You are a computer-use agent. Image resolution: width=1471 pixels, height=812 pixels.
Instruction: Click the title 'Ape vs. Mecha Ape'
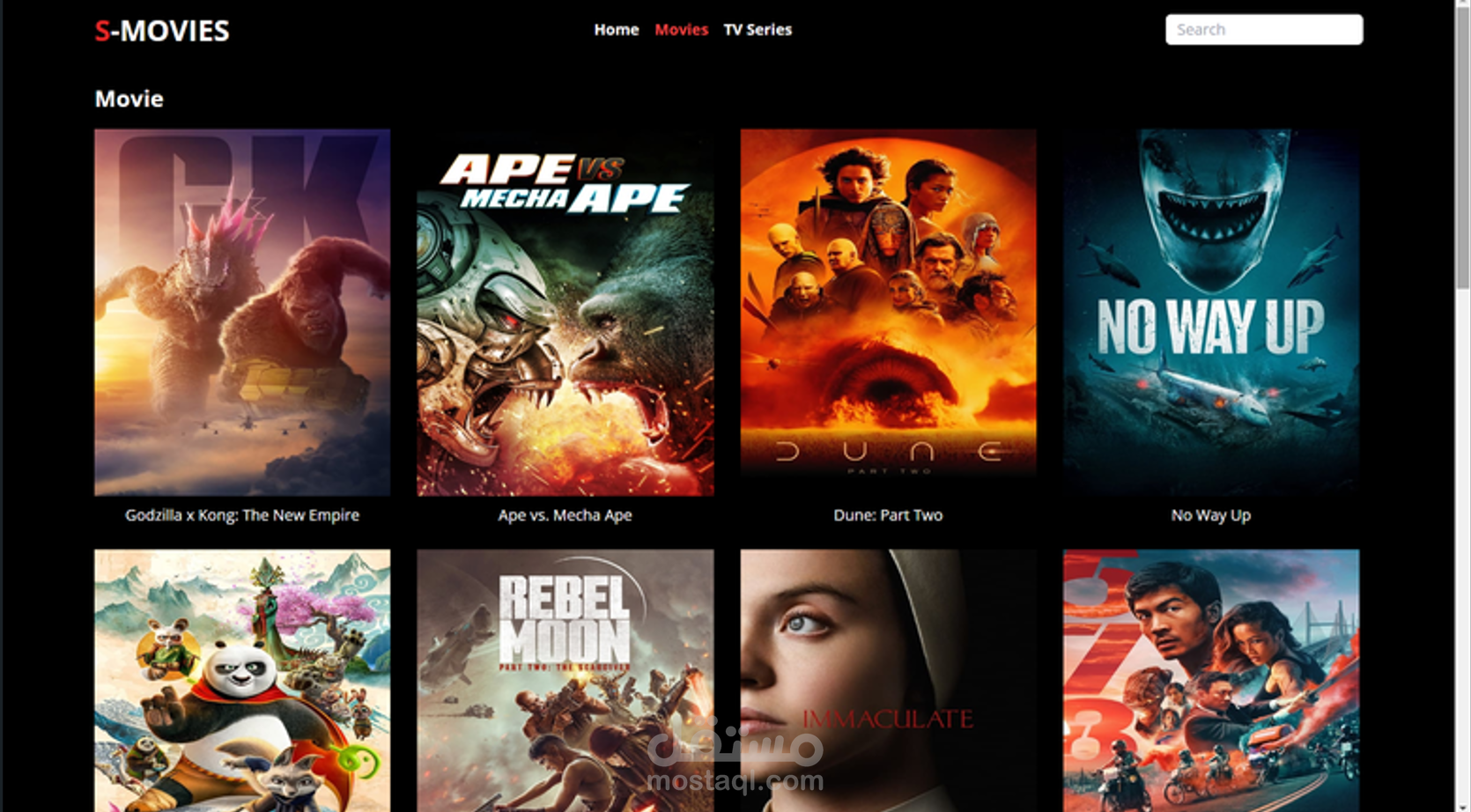pyautogui.click(x=565, y=515)
